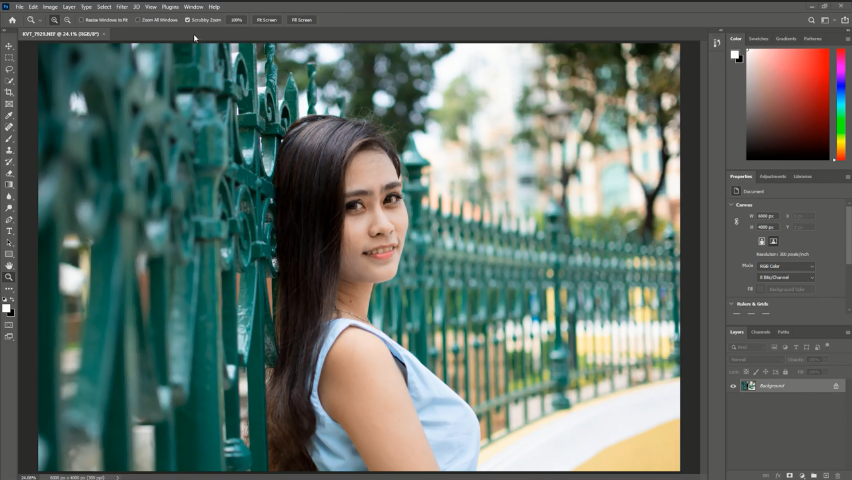This screenshot has height=480, width=852.
Task: Activate the Hand tool
Action: click(9, 265)
